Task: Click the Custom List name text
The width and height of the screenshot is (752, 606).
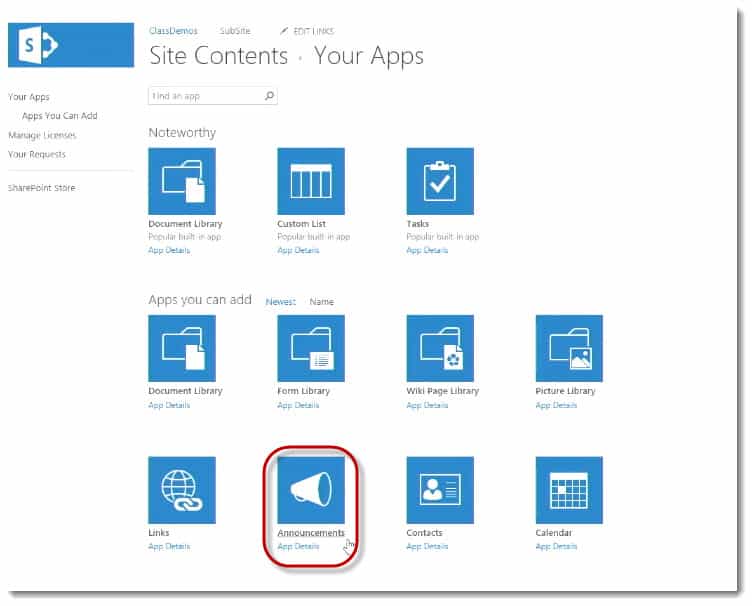Action: click(301, 224)
